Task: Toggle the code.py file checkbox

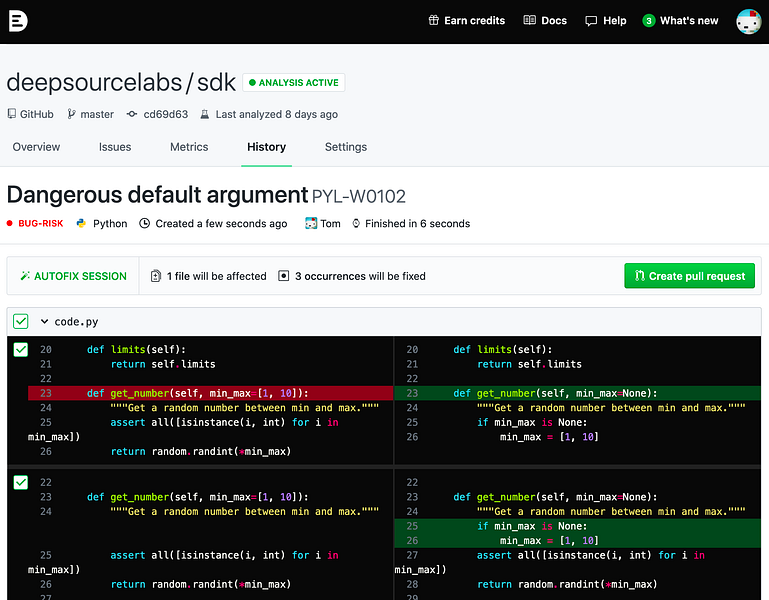Action: tap(21, 321)
